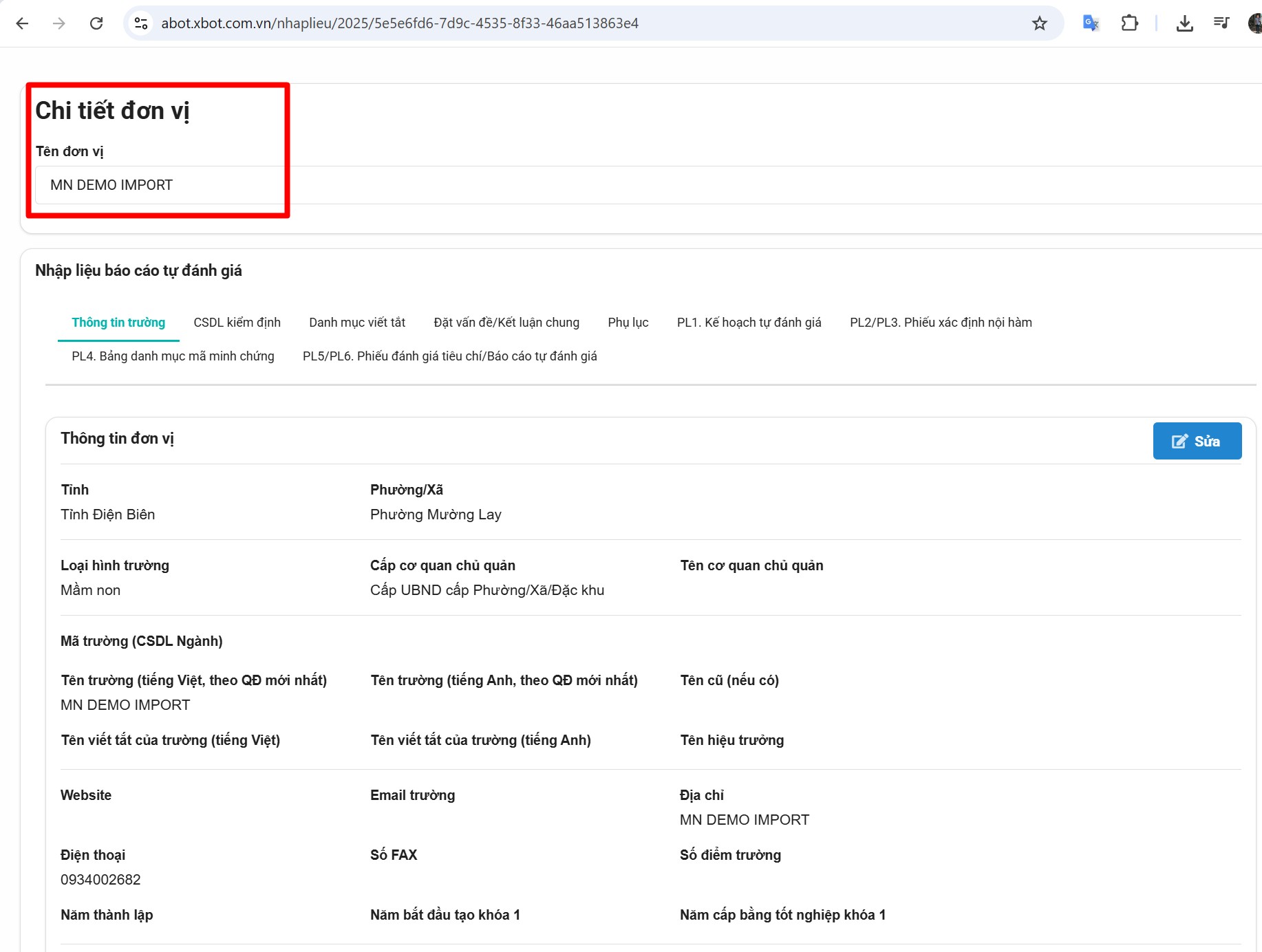Open media controls icon in toolbar

point(1221,23)
